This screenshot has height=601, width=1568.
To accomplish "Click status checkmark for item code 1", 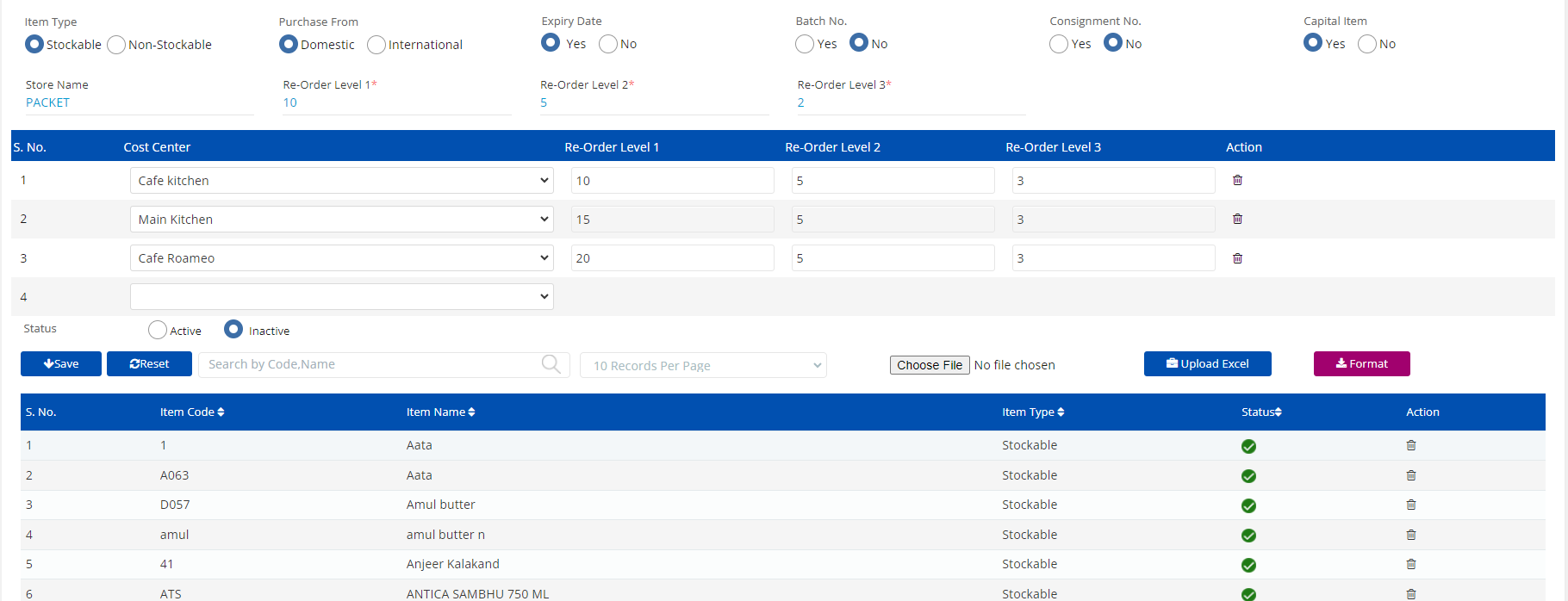I will tap(1248, 446).
